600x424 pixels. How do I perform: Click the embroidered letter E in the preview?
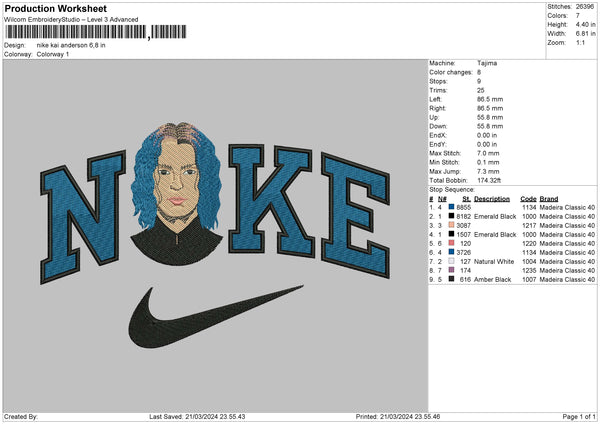pyautogui.click(x=355, y=215)
